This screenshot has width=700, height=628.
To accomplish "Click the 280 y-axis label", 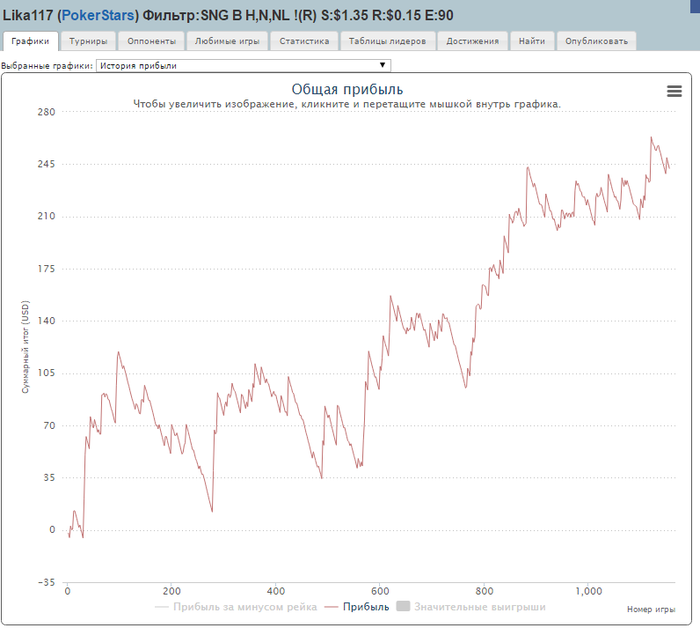I will (46, 112).
